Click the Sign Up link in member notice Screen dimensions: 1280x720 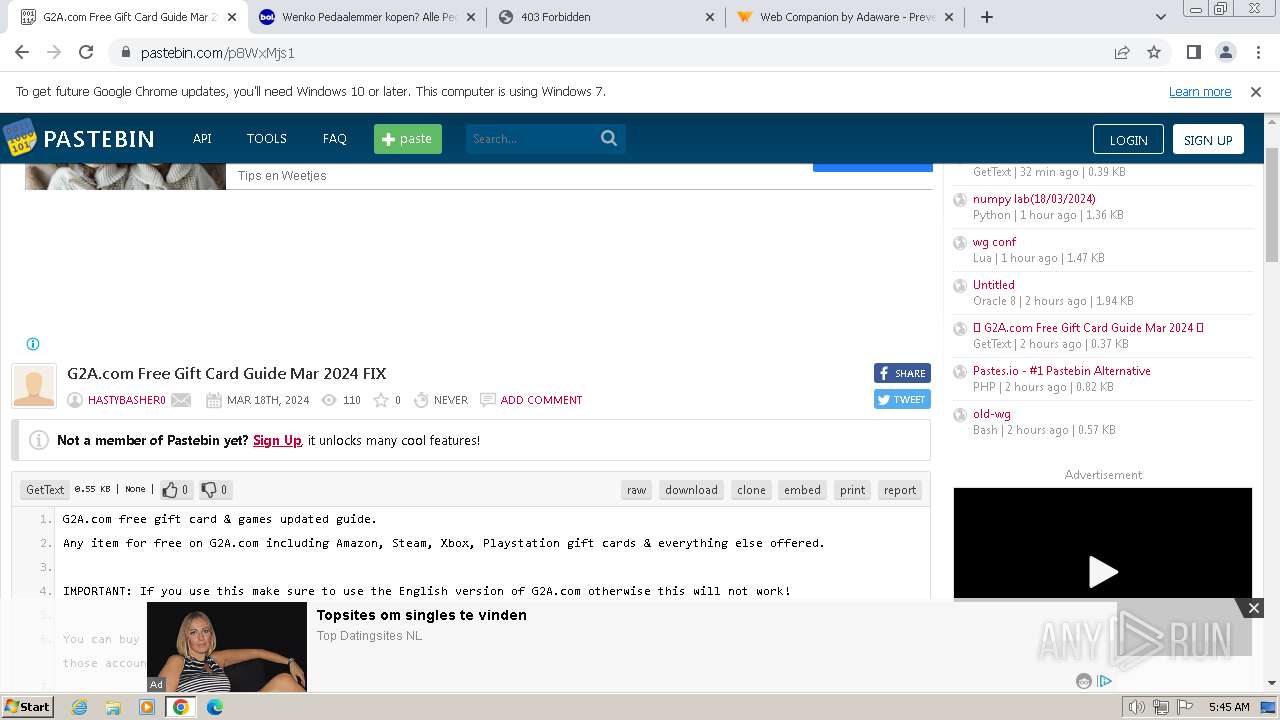click(x=277, y=440)
